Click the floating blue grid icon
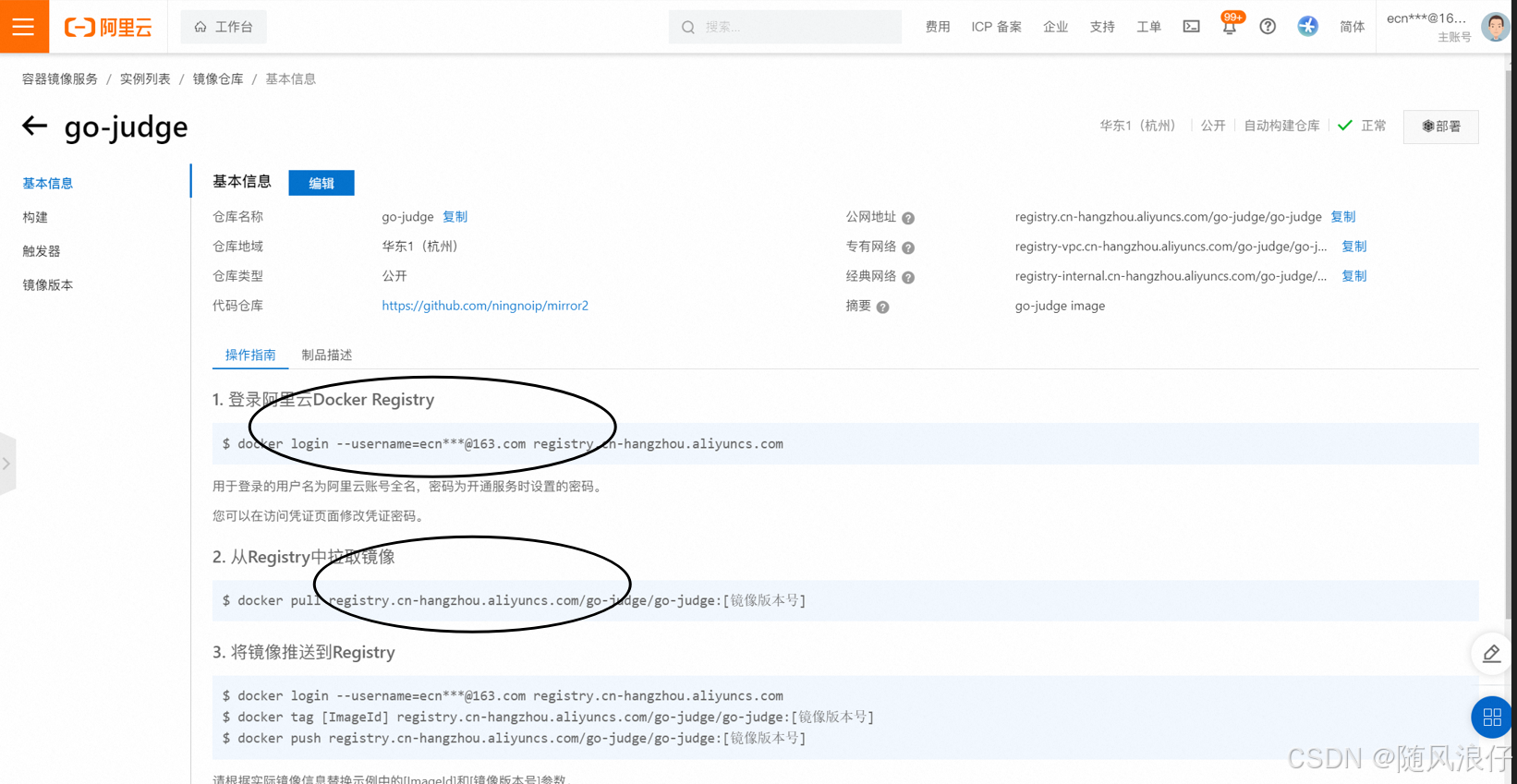The height and width of the screenshot is (784, 1517). (x=1491, y=718)
